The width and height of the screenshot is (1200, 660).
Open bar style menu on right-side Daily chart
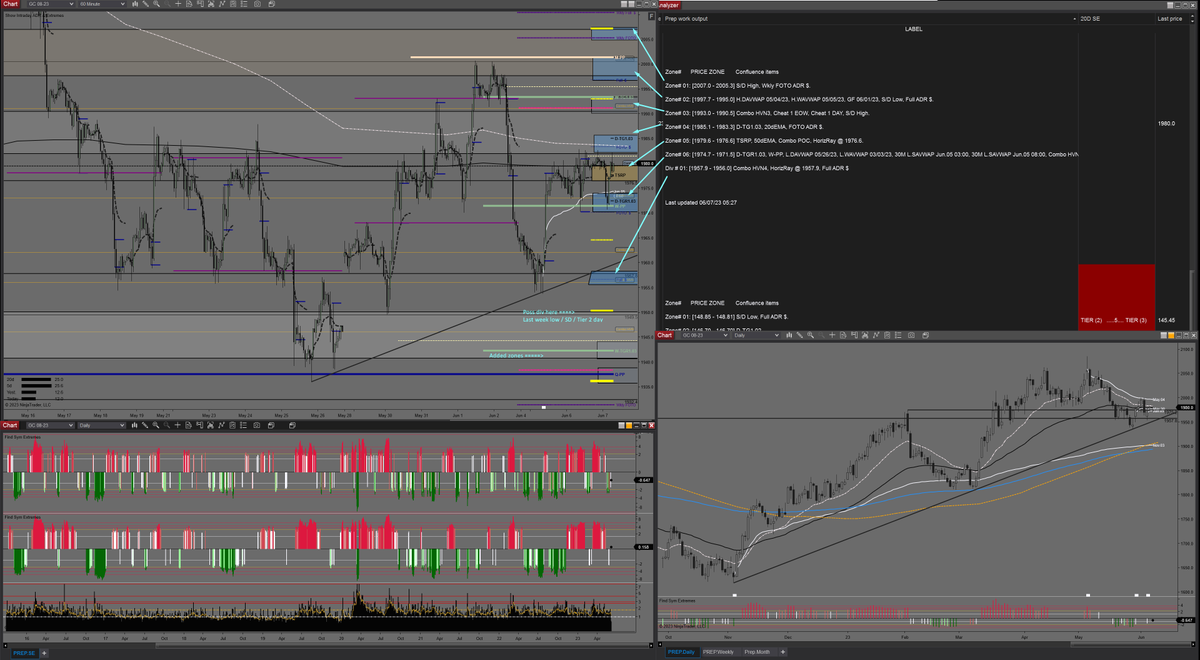(x=790, y=334)
